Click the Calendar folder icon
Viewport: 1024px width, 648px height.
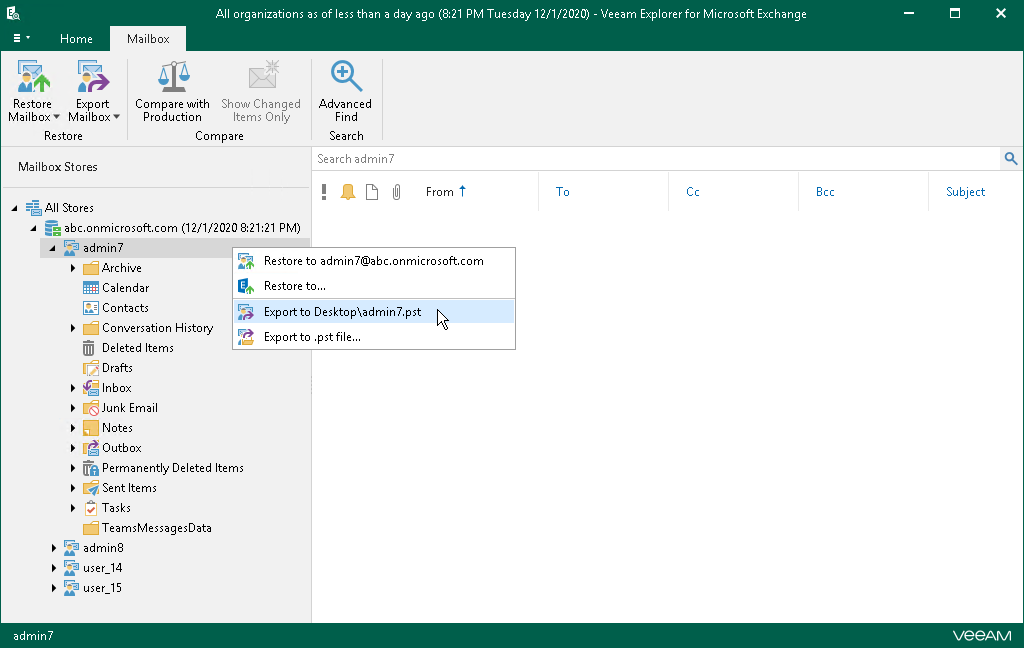91,288
